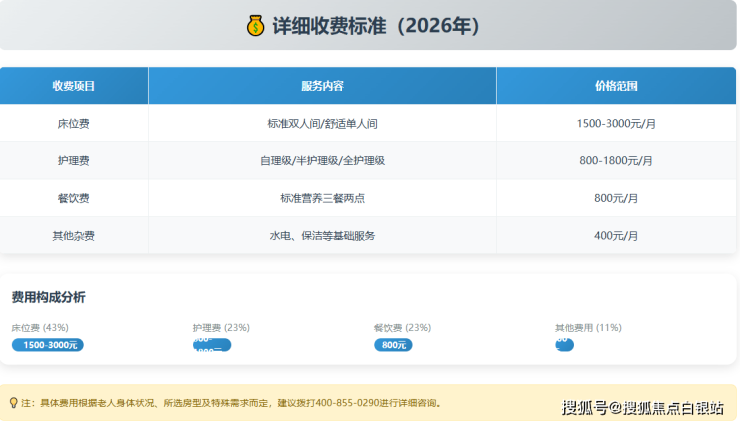The height and width of the screenshot is (424, 740).
Task: Click the 1500-3000元/月 price cell
Action: (x=615, y=123)
